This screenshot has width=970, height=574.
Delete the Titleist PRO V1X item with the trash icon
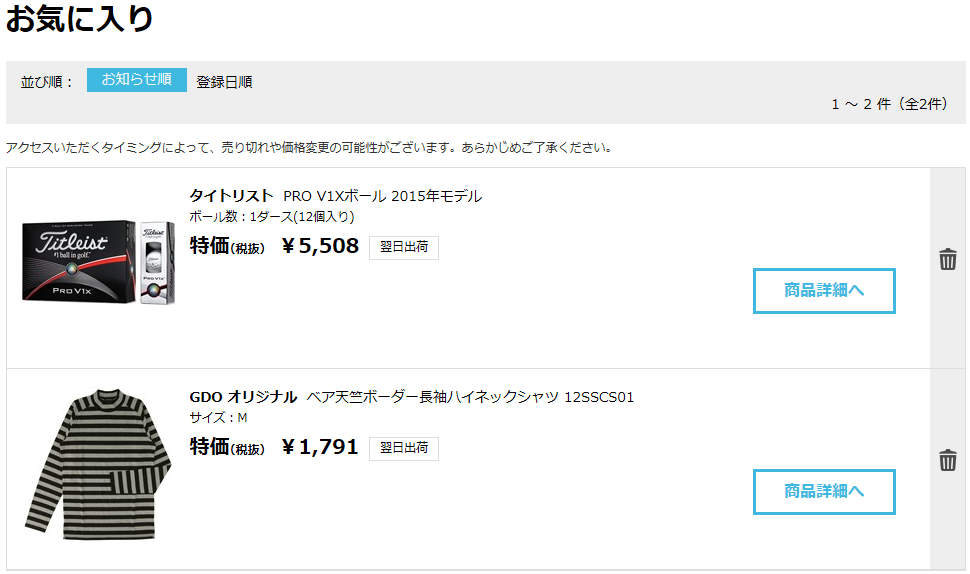[947, 259]
